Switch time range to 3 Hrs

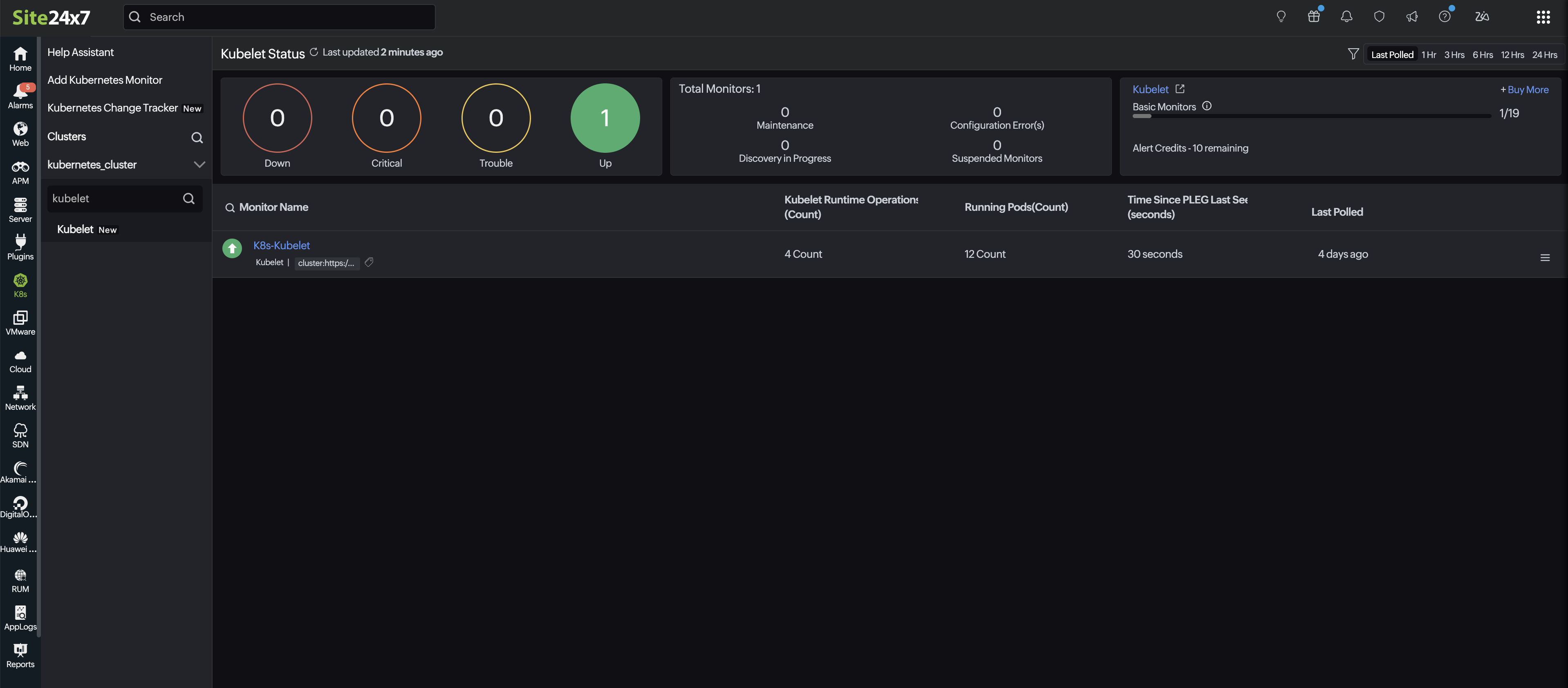pos(1454,55)
